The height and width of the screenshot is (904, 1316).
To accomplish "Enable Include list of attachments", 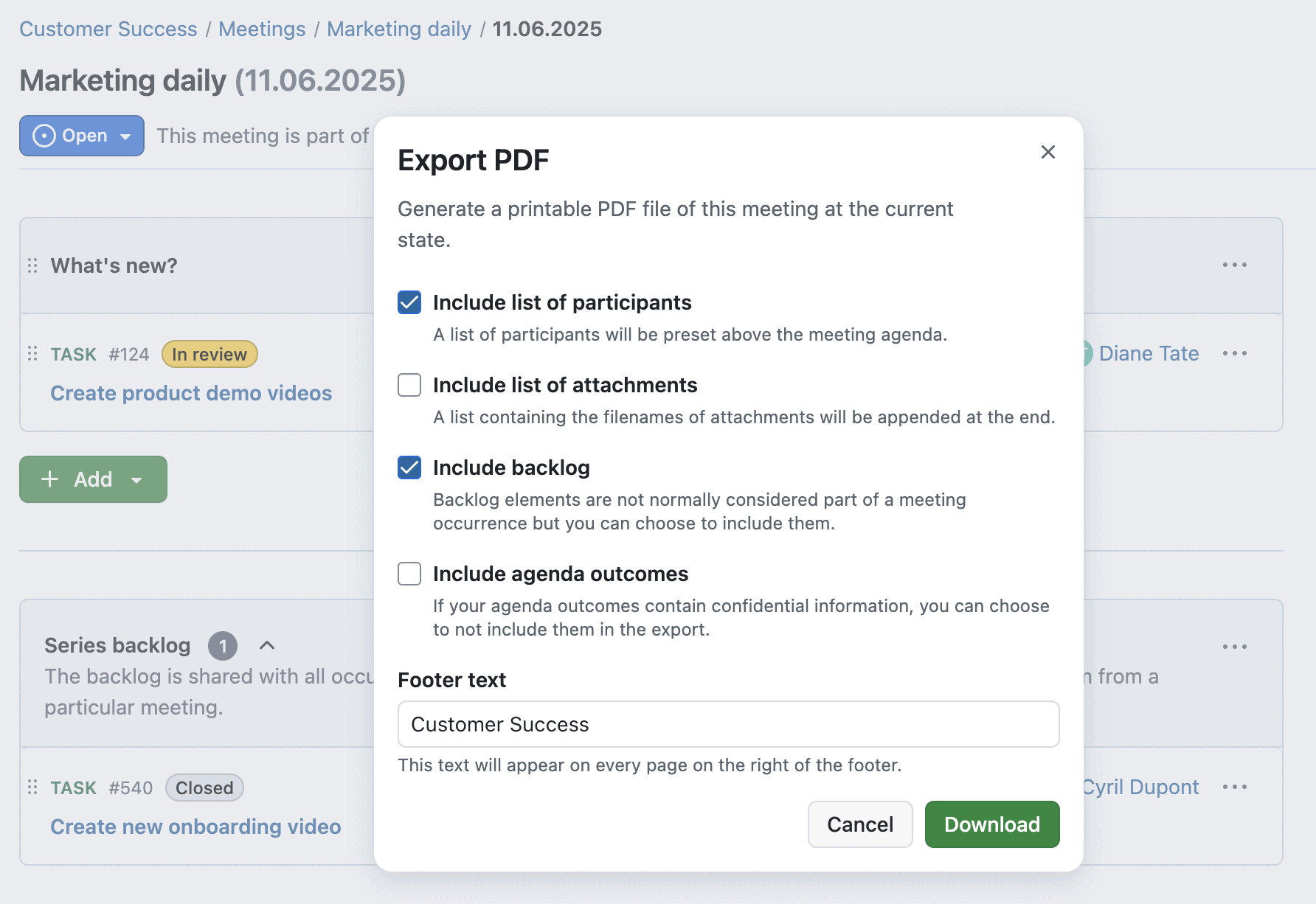I will pos(409,384).
